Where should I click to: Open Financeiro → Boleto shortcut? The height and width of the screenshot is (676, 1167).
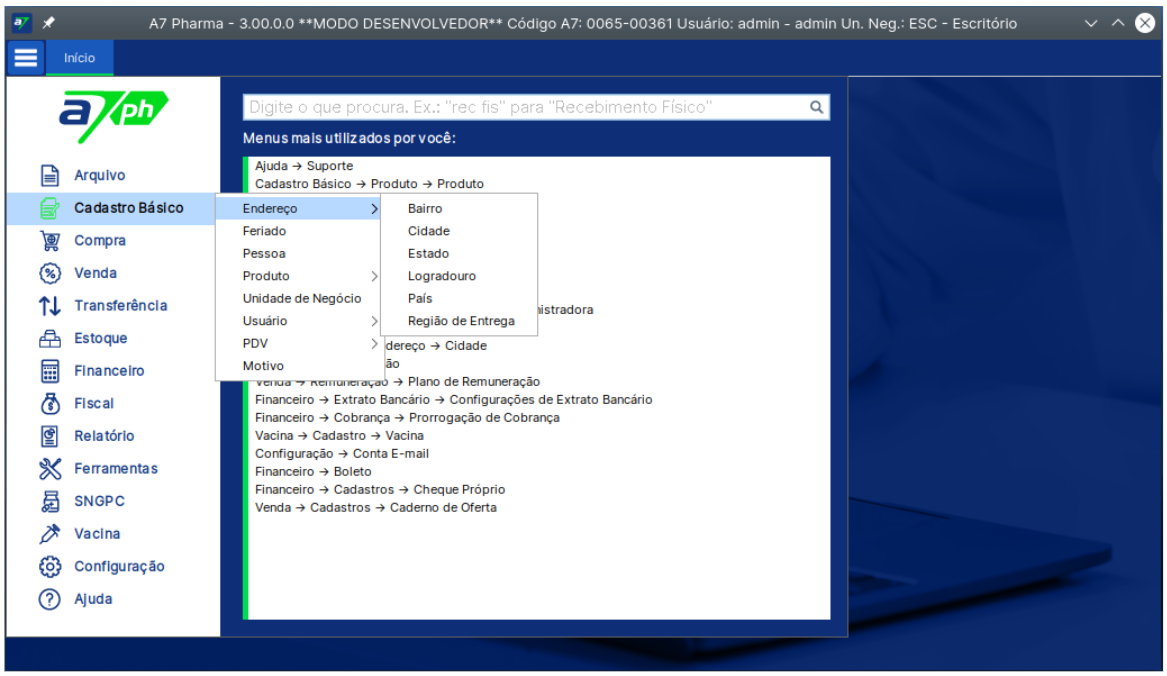coord(313,471)
